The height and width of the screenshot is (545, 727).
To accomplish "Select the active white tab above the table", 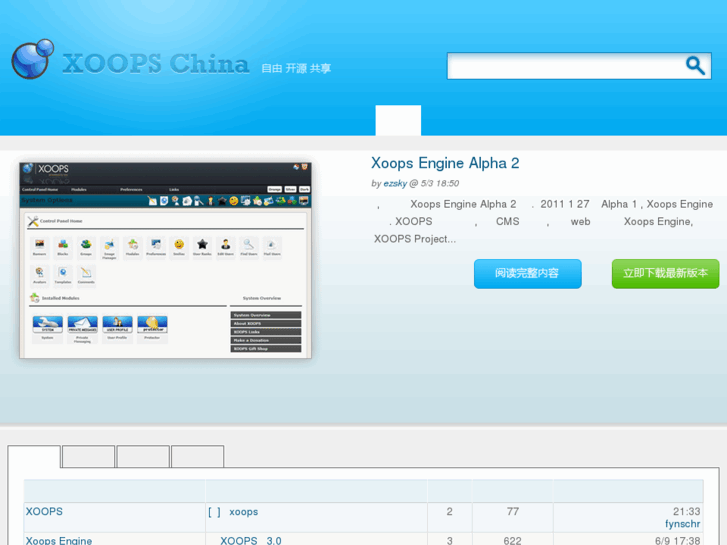I will 34,456.
